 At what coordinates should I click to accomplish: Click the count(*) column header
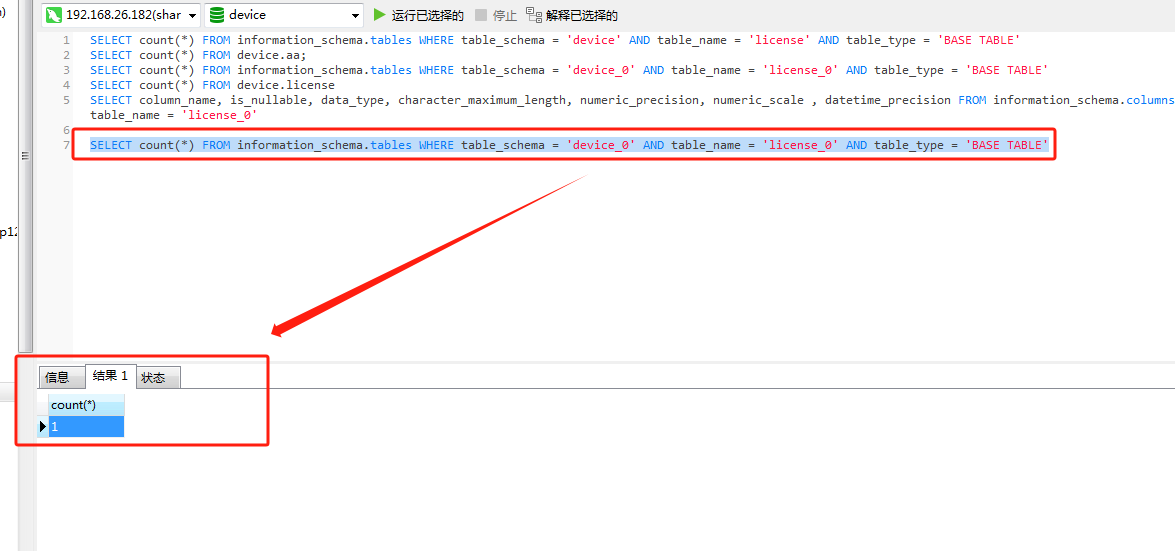point(85,405)
